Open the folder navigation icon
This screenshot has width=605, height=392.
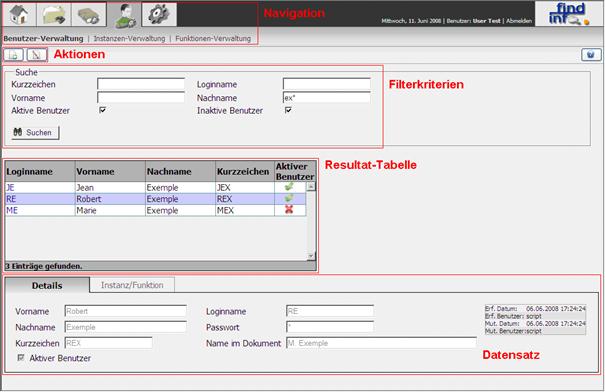pos(54,15)
